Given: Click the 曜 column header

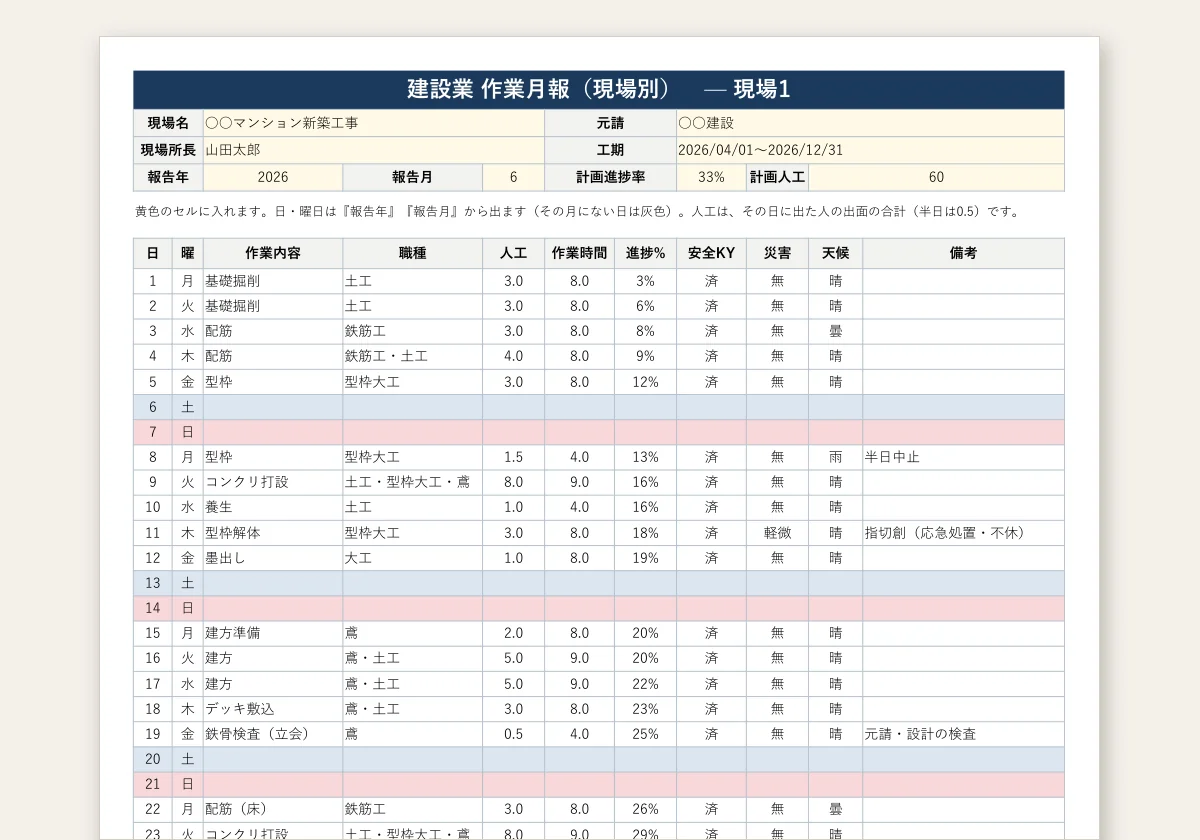Looking at the screenshot, I should pyautogui.click(x=188, y=253).
